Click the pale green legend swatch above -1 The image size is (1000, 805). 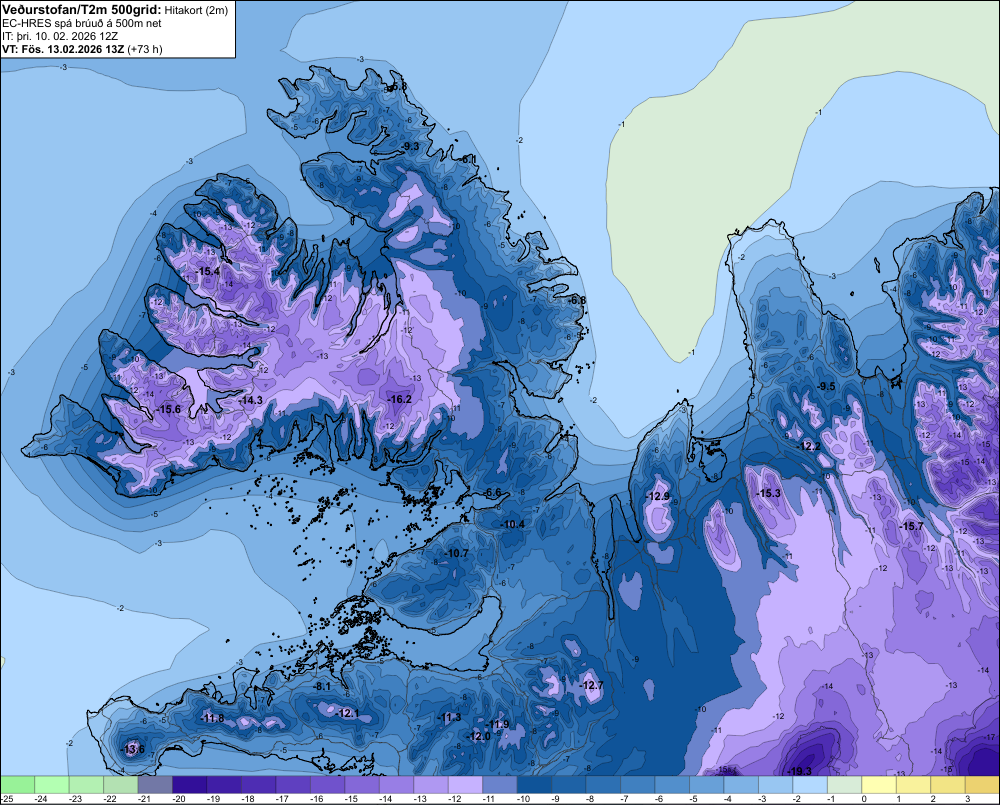(x=844, y=784)
